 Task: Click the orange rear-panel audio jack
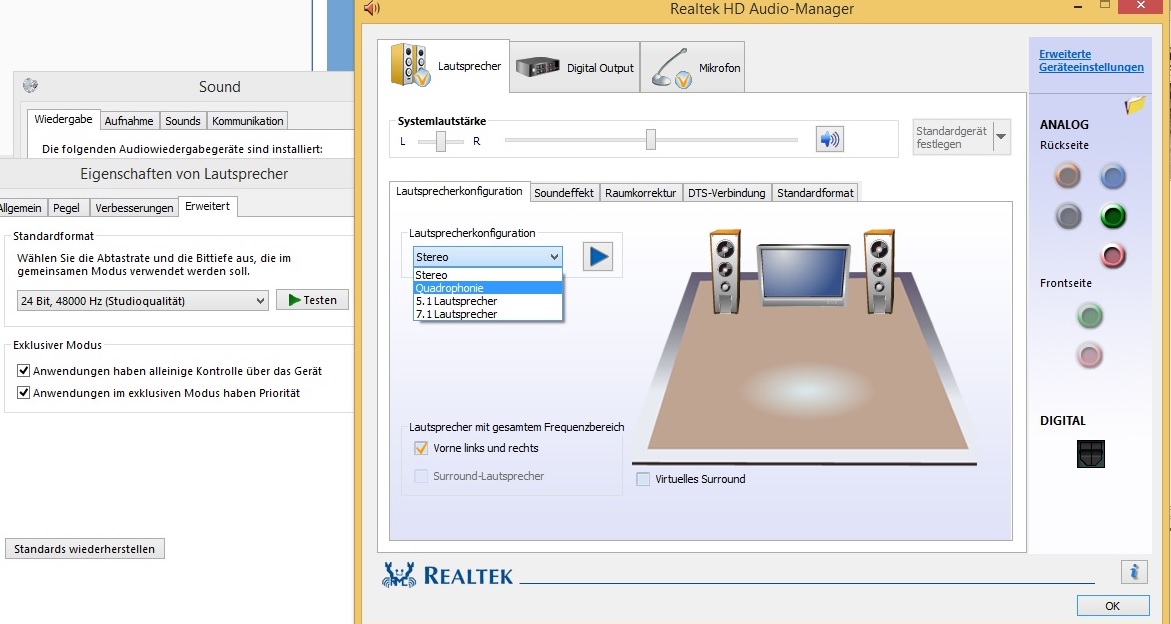point(1068,176)
